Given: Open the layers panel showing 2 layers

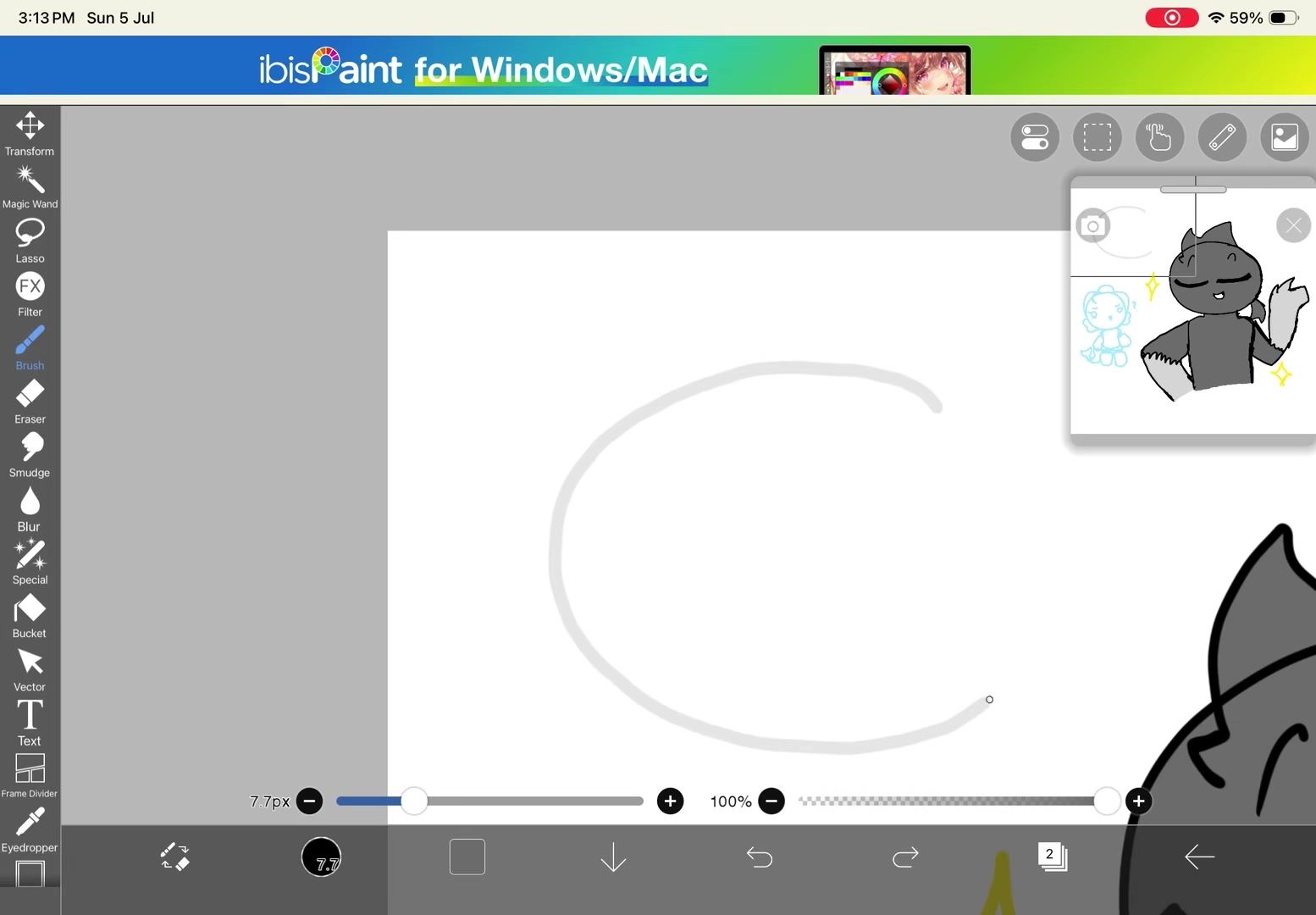Looking at the screenshot, I should click(1052, 857).
